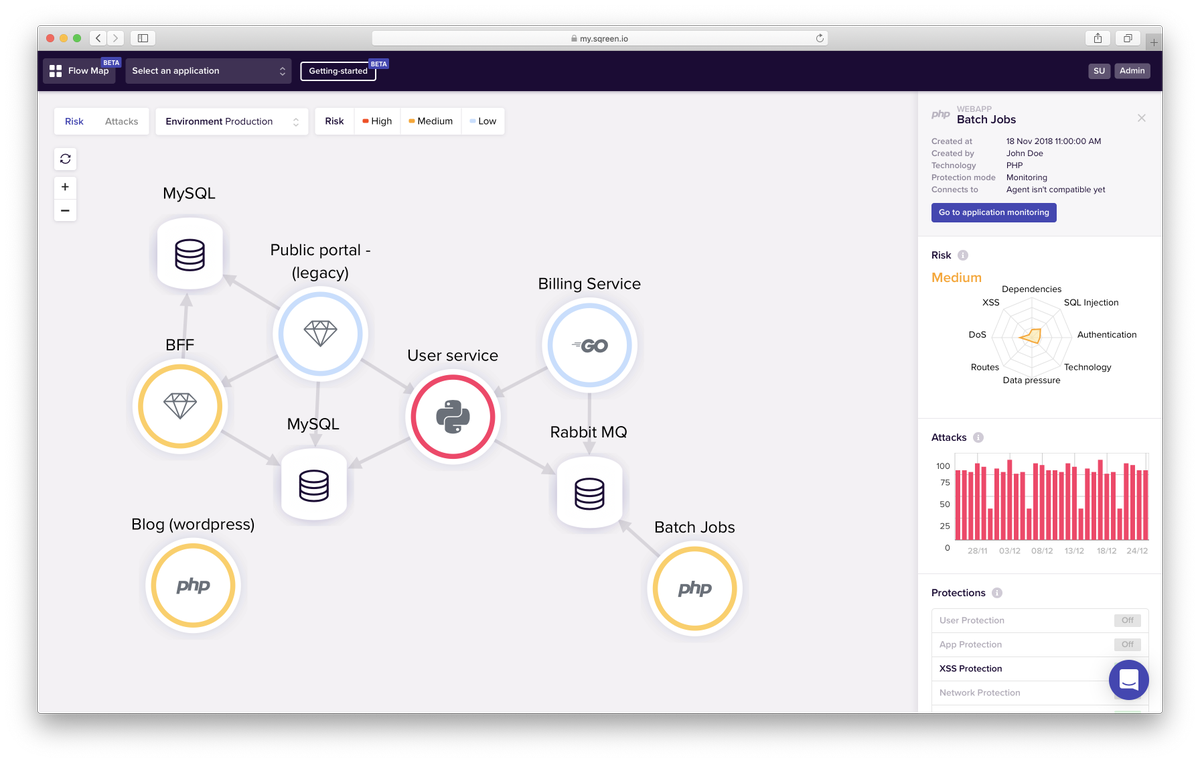
Task: Click the Monitoring protection mode value
Action: point(1026,177)
